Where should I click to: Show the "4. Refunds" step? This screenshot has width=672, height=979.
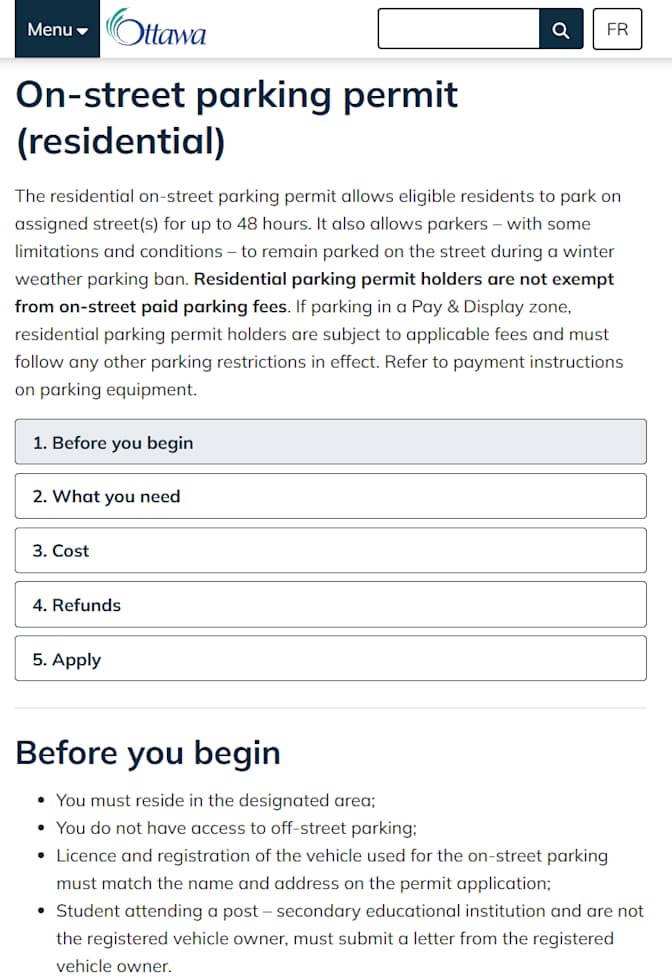(x=330, y=604)
